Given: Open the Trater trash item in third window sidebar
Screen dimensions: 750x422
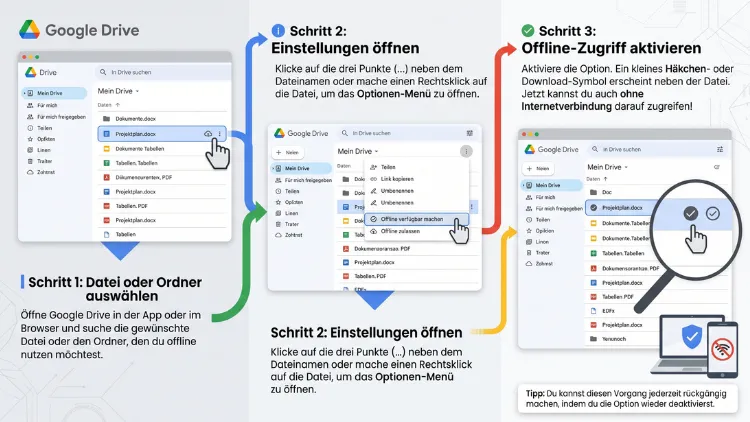Looking at the screenshot, I should (538, 253).
